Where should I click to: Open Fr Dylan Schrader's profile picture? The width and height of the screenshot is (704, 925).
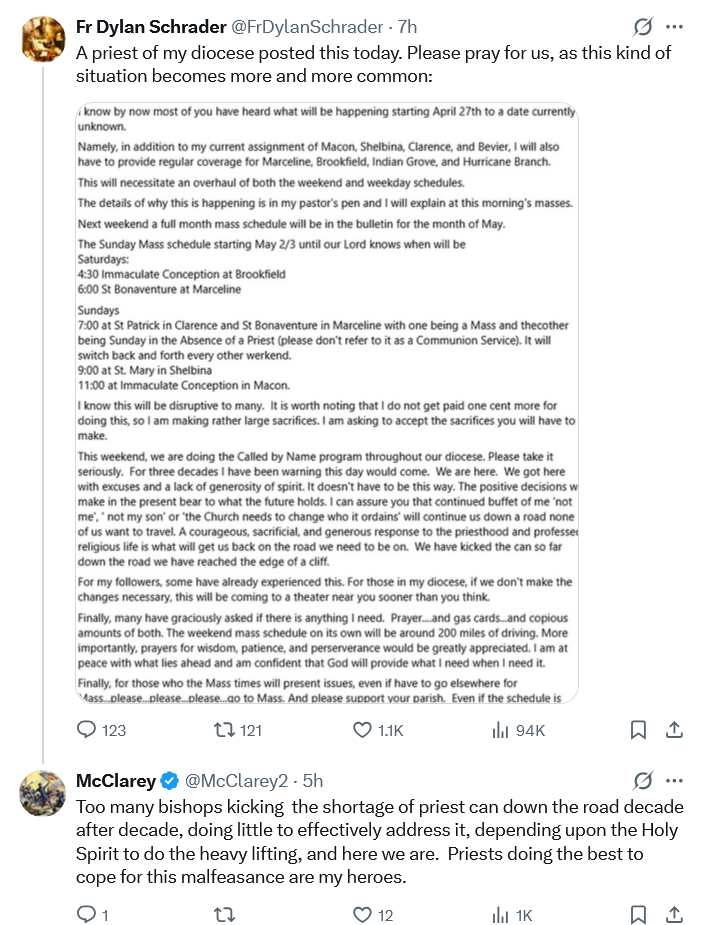click(43, 40)
